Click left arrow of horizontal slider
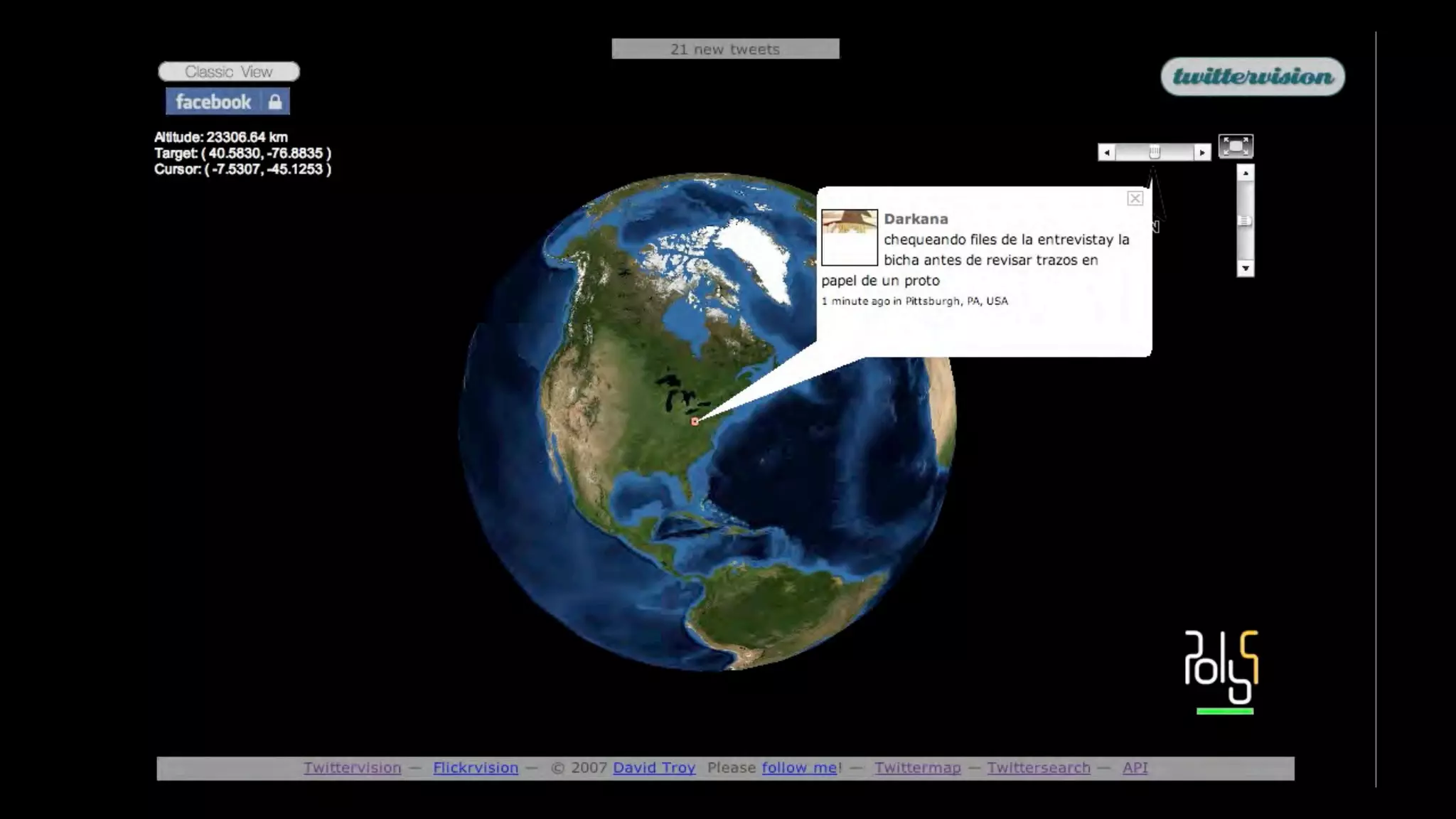The image size is (1456, 819). coord(1106,152)
